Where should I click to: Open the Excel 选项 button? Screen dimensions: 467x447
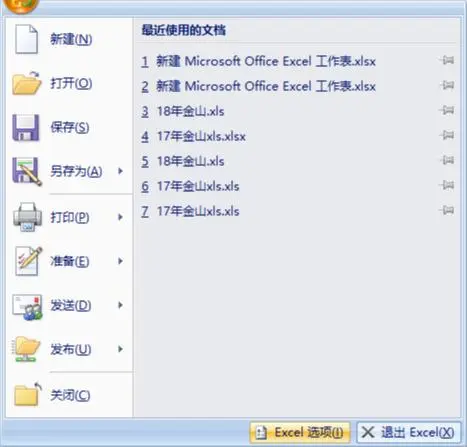pos(299,433)
